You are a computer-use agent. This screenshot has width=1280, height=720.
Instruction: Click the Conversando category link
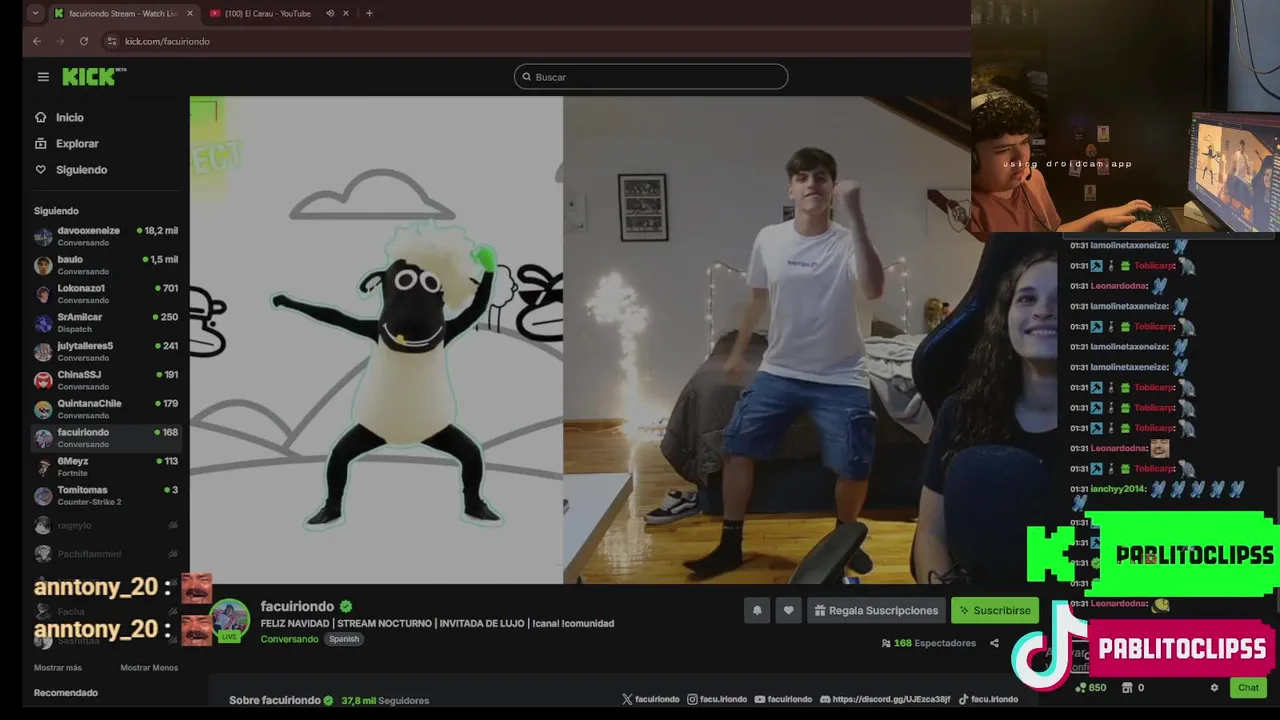289,639
